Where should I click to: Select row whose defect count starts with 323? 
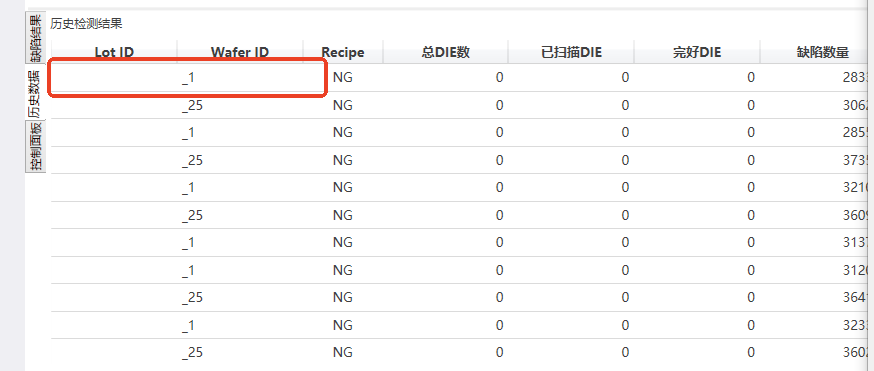pyautogui.click(x=463, y=325)
